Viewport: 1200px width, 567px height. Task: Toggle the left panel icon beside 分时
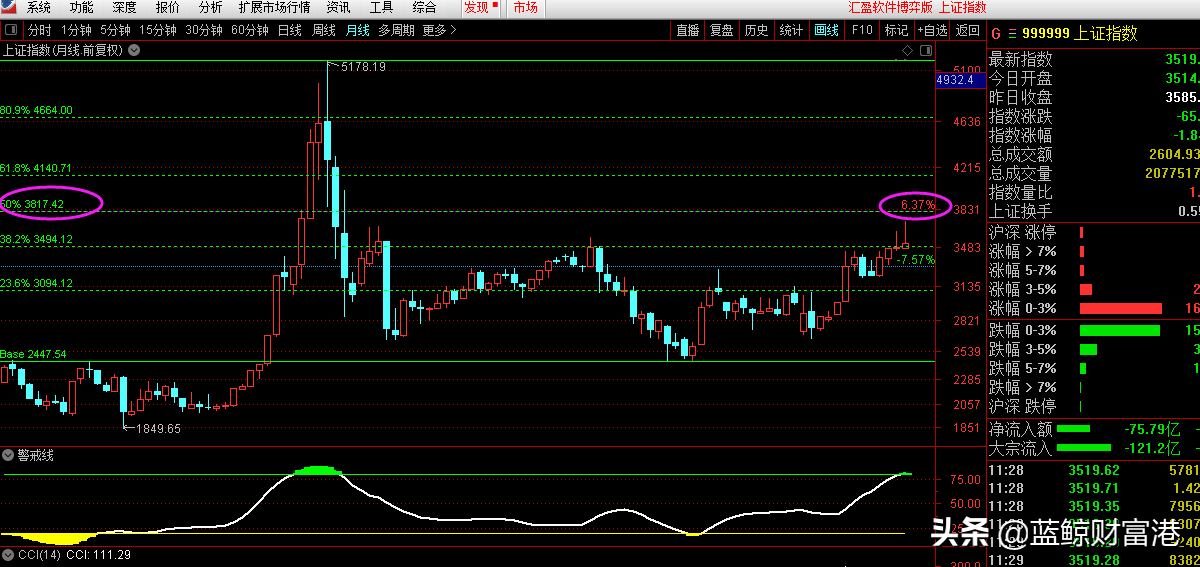(12, 30)
